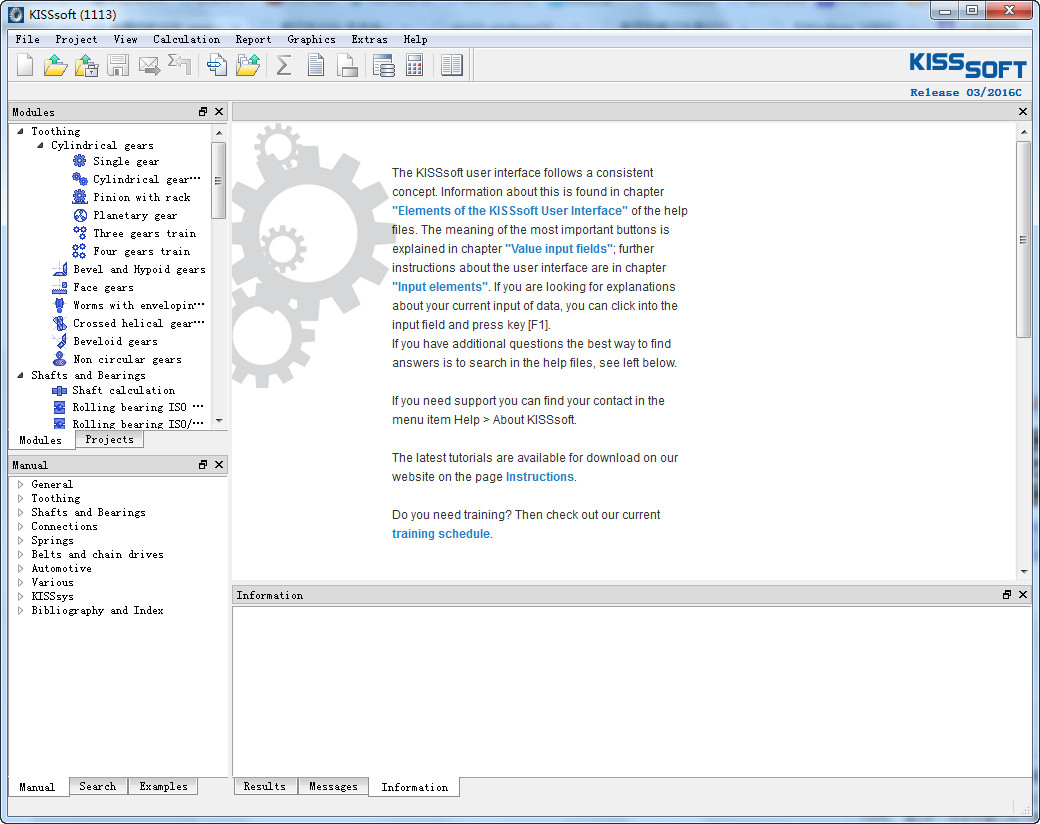
Task: Click the Modules tree scroll-down arrow
Action: point(219,421)
